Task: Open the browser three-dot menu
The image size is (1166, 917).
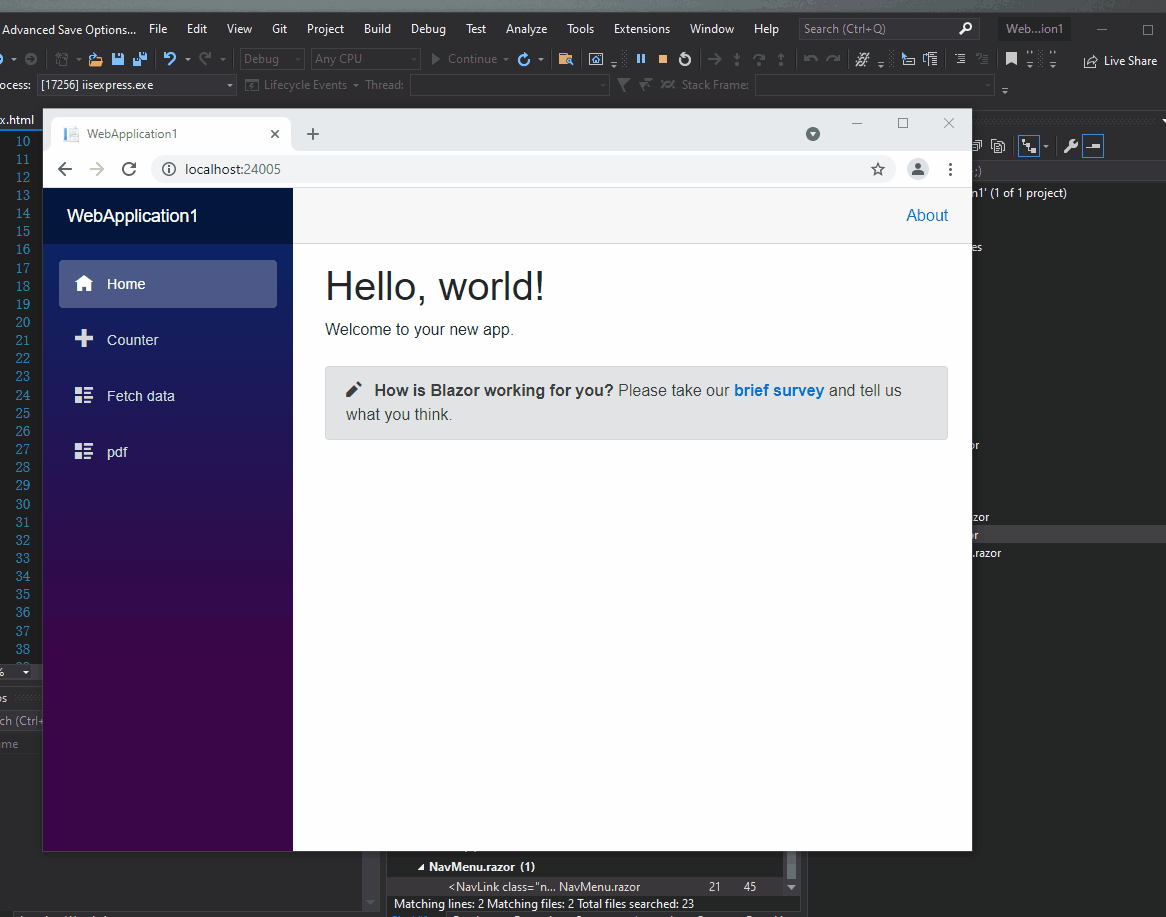Action: coord(950,169)
